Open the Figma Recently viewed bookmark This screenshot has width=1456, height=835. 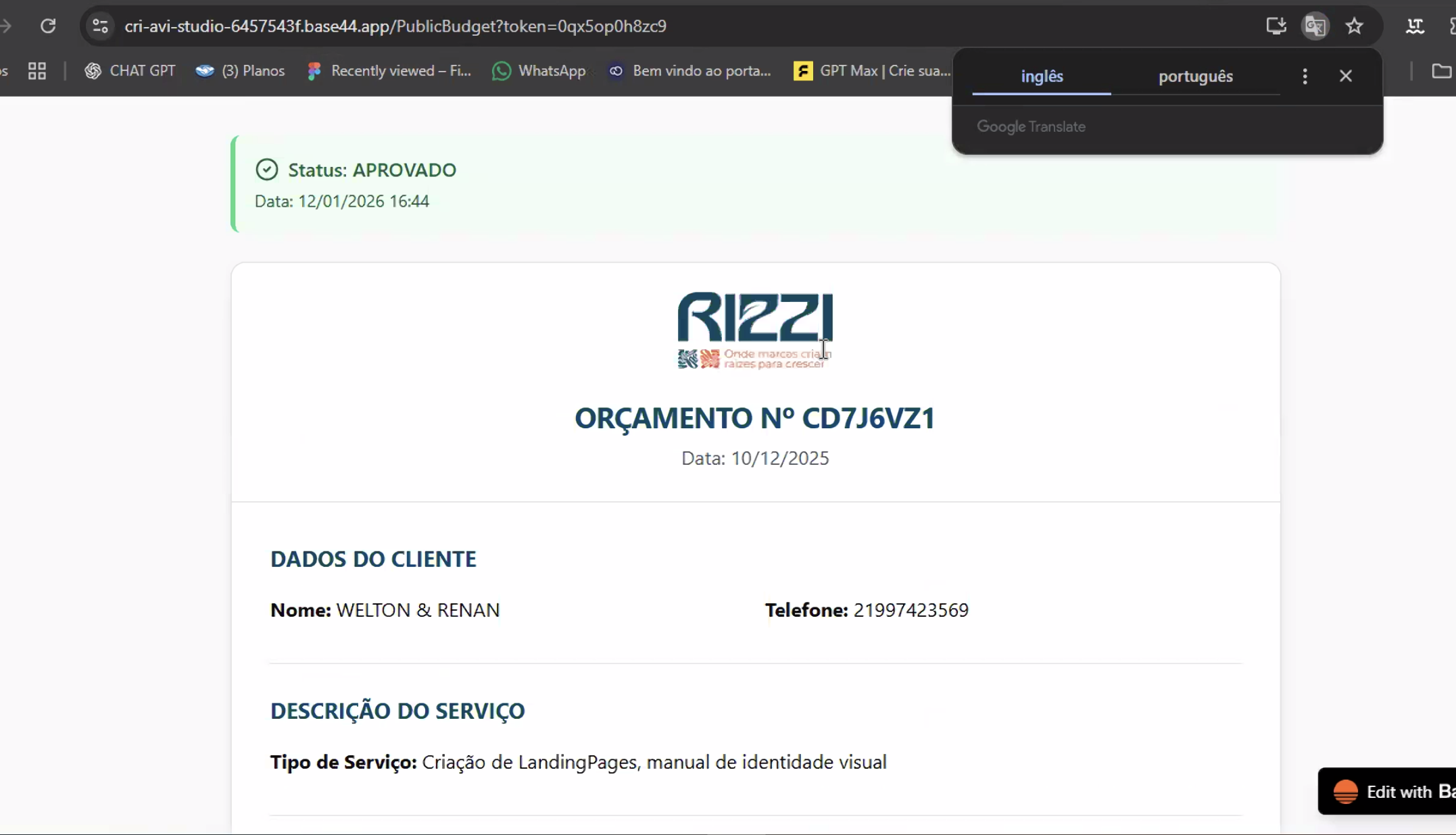click(389, 71)
